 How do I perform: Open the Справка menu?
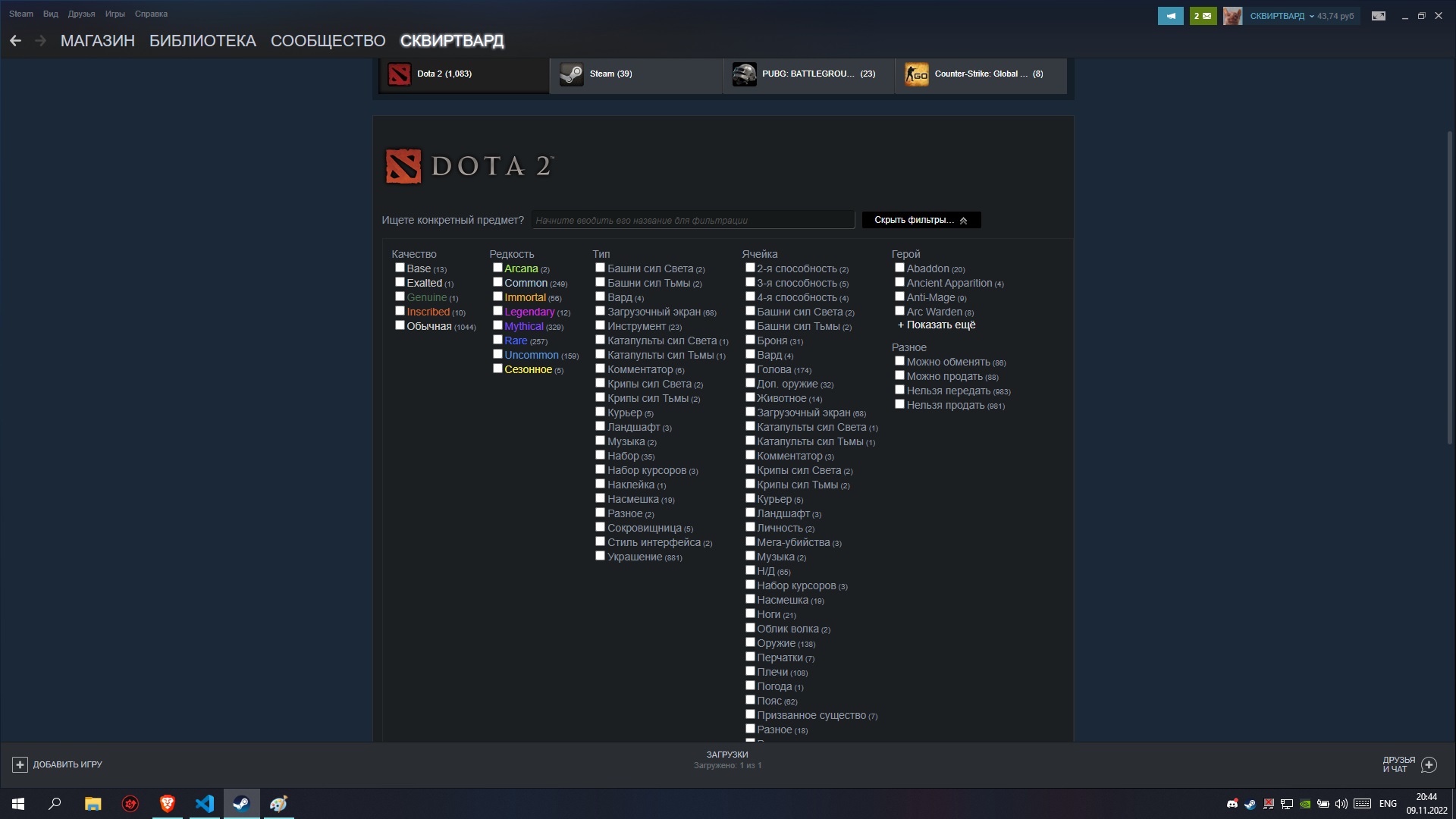151,14
